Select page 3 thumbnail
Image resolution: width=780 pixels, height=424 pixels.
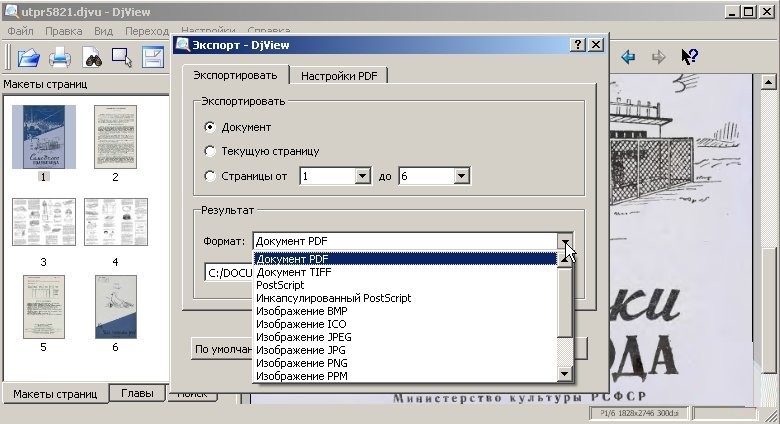point(44,222)
